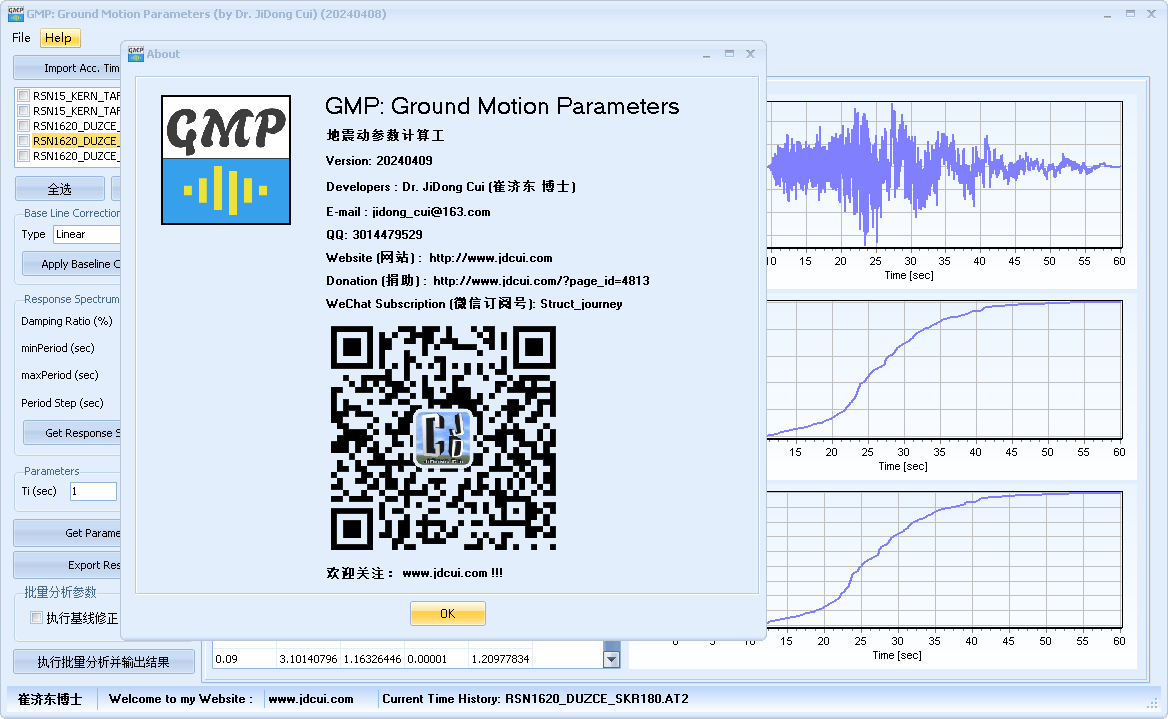Screen dimensions: 1168x719
Task: Click the Get Response Spectrum button
Action: (72, 433)
